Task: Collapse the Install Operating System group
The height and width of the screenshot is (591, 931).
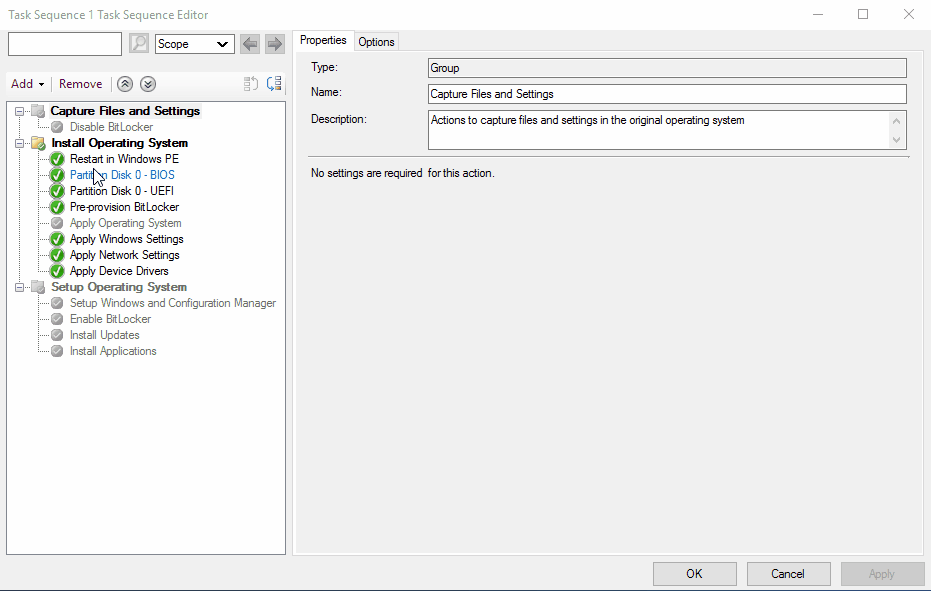Action: [x=20, y=143]
